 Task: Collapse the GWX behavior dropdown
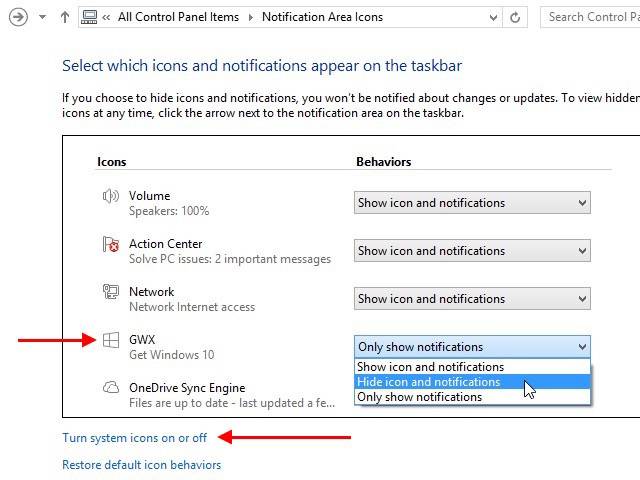click(x=472, y=347)
